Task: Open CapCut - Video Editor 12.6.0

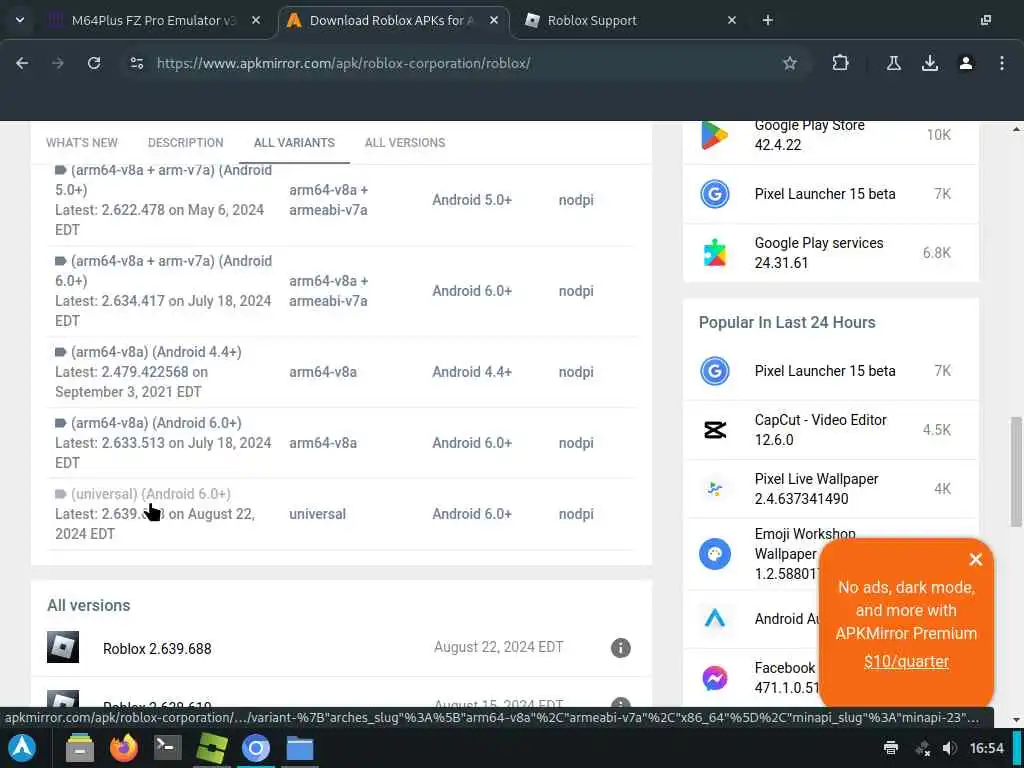Action: (820, 430)
